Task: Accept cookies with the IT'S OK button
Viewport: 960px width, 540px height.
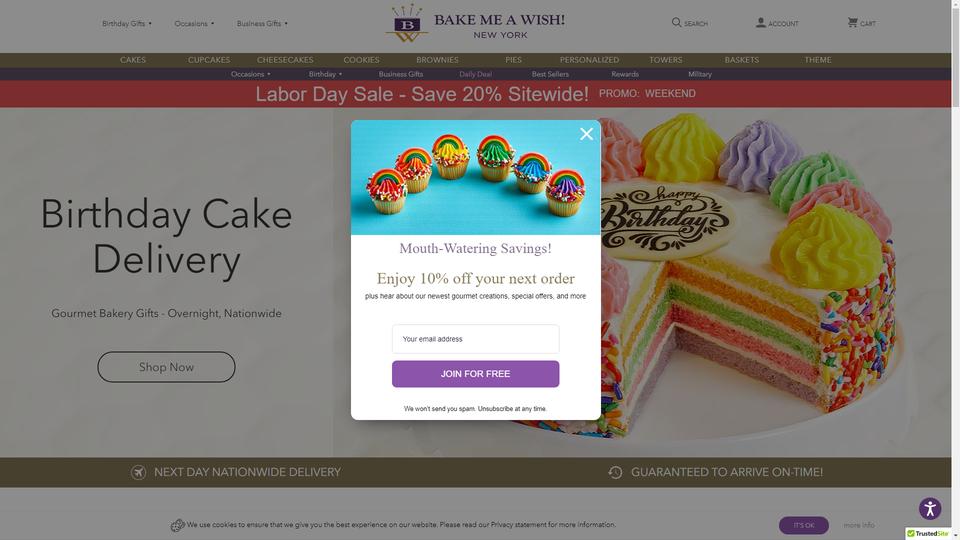Action: [x=803, y=525]
